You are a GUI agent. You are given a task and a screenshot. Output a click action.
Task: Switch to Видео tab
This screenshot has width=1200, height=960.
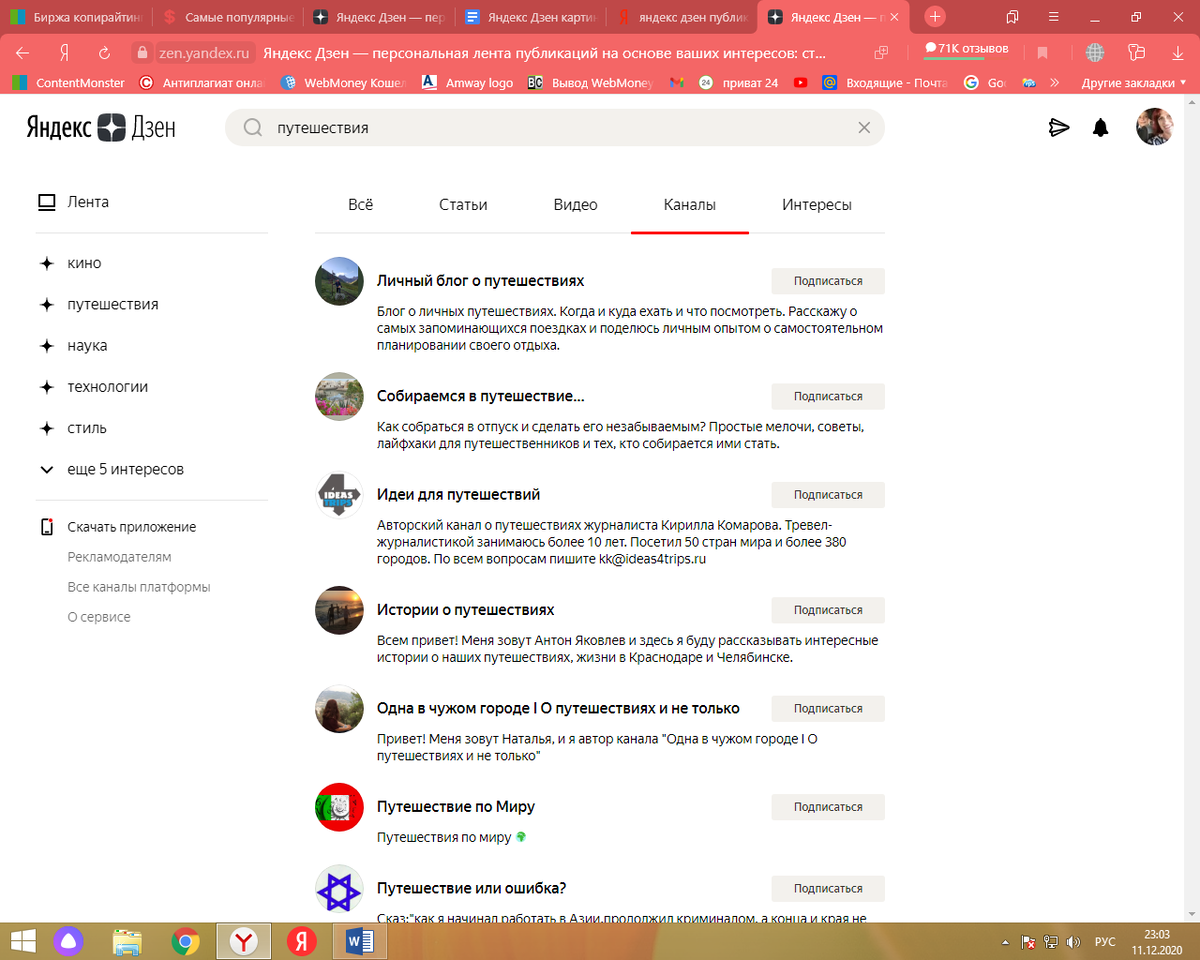pos(576,205)
